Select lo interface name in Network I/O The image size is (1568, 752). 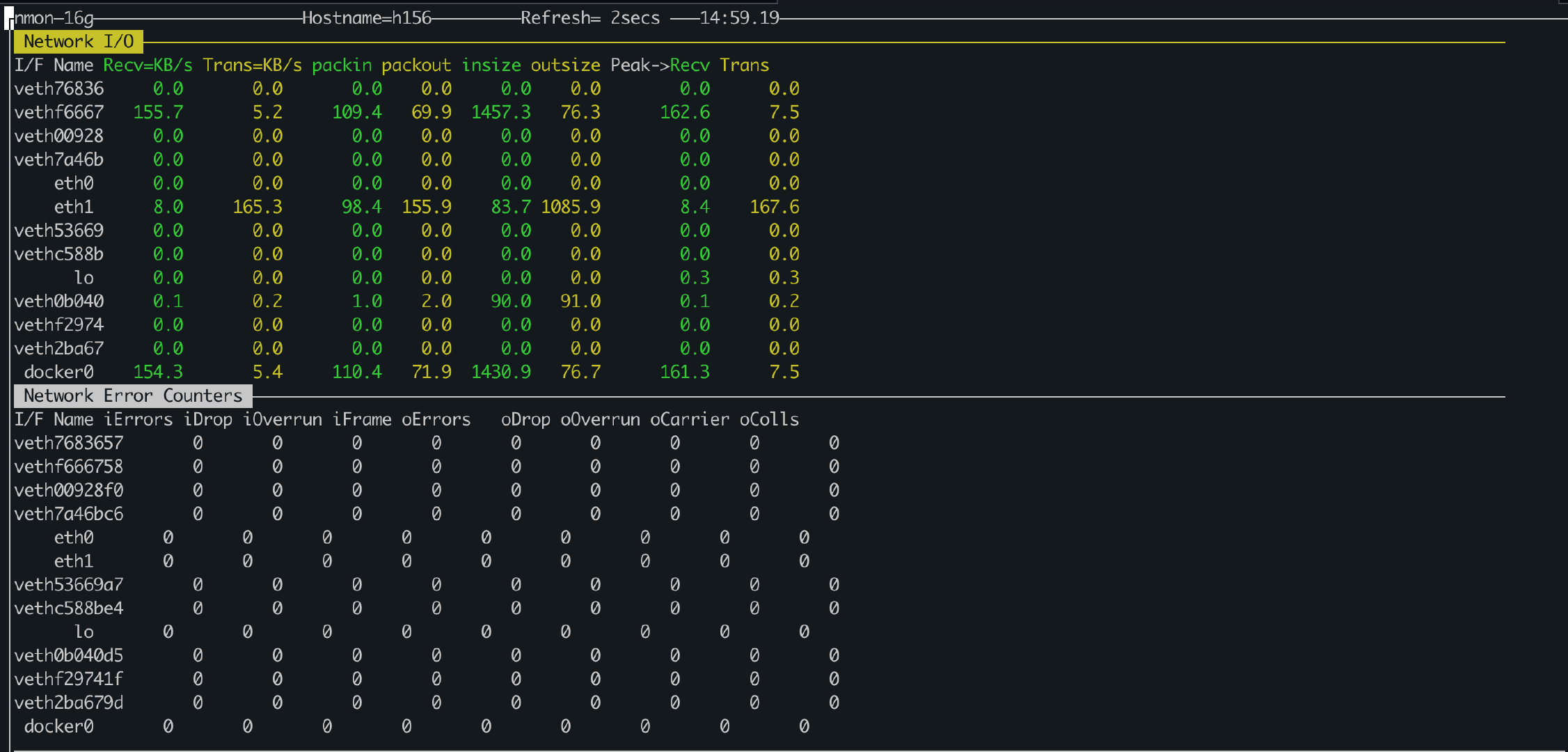[84, 278]
